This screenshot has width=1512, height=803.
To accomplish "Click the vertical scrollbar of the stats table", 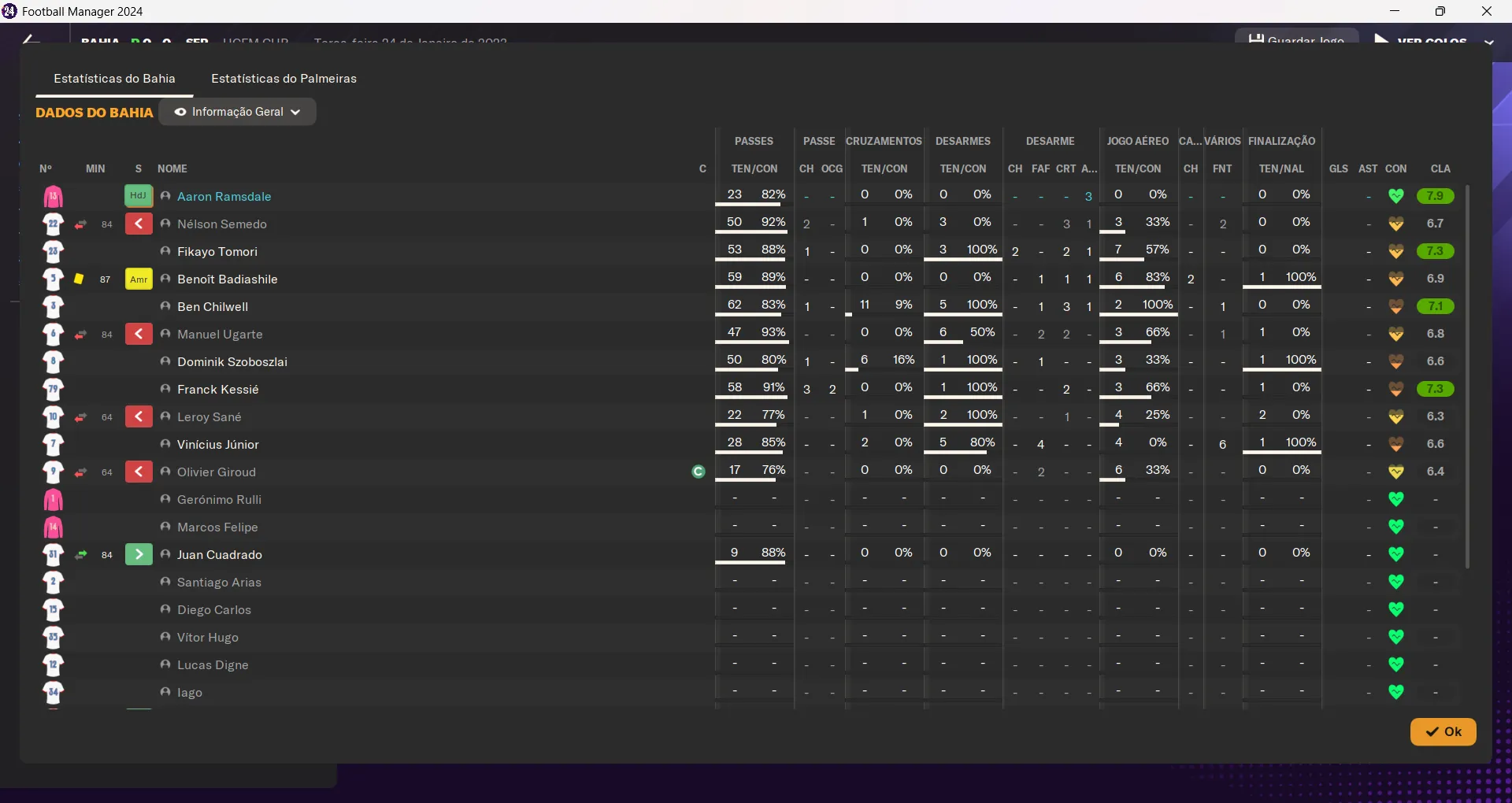I will [1467, 376].
